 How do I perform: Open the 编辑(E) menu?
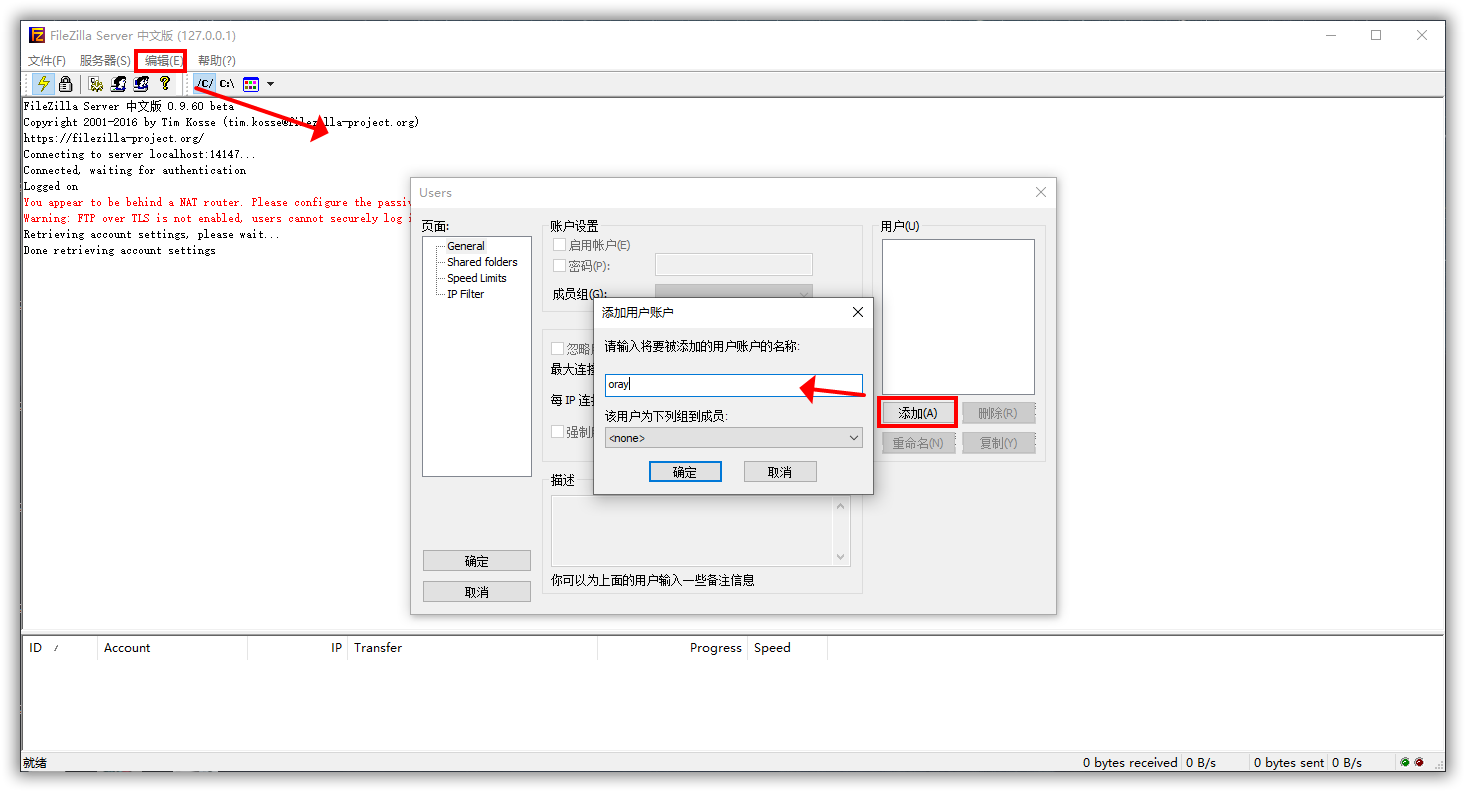click(x=163, y=61)
